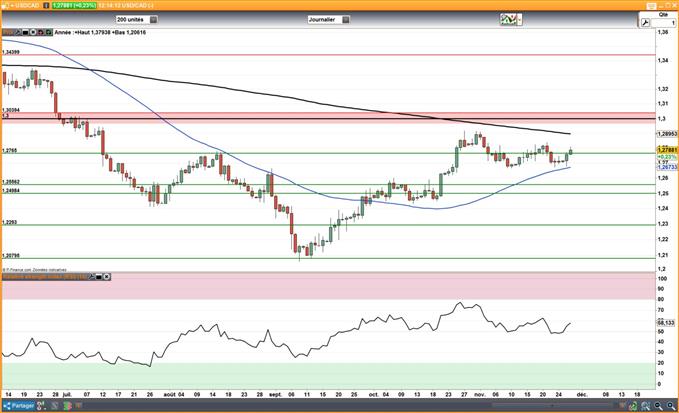Screen dimensions: 679x413
Task: Click the price label at start of panel header
Action: coord(8,32)
